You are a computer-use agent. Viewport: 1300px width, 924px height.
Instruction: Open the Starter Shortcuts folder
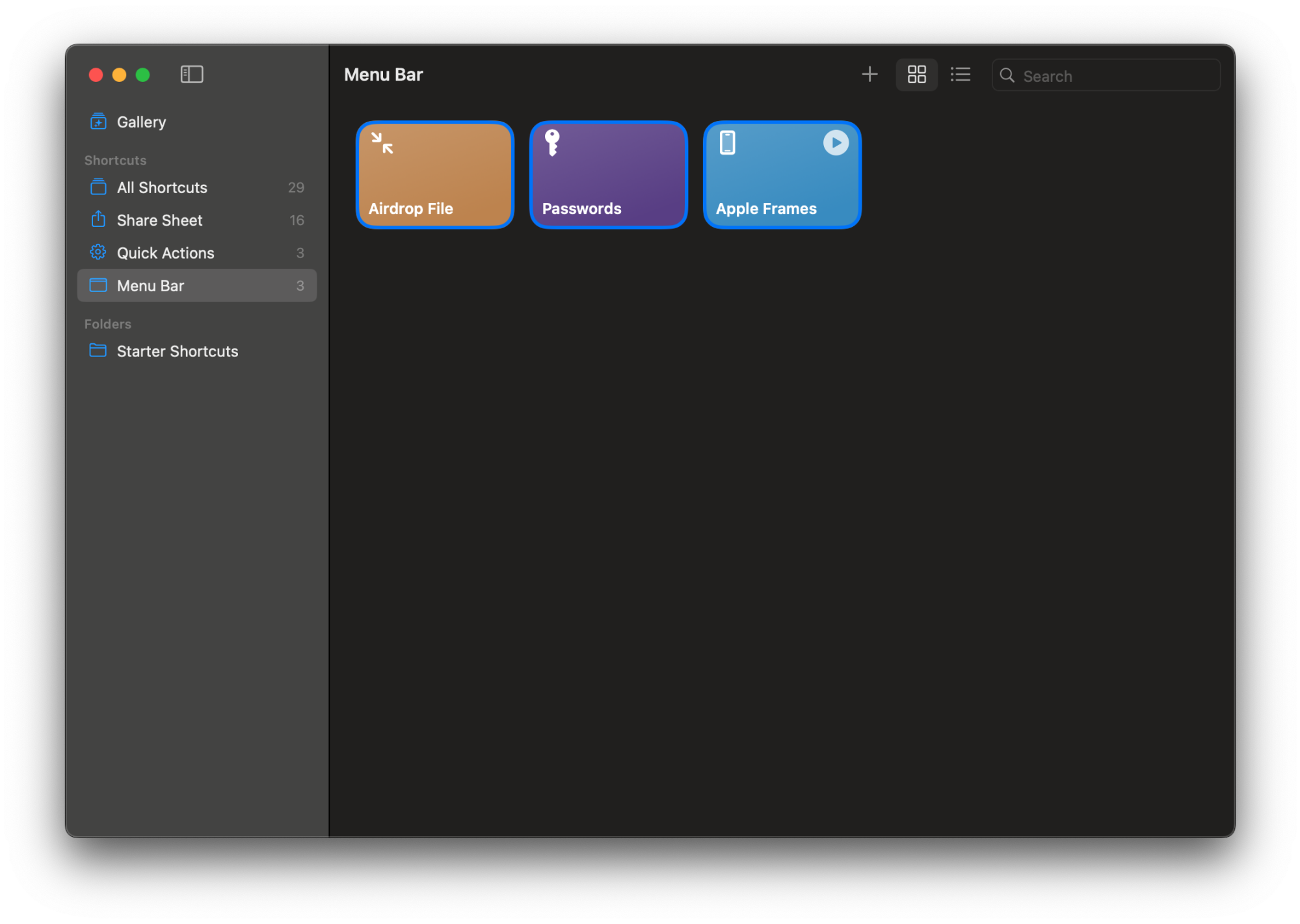click(196, 351)
